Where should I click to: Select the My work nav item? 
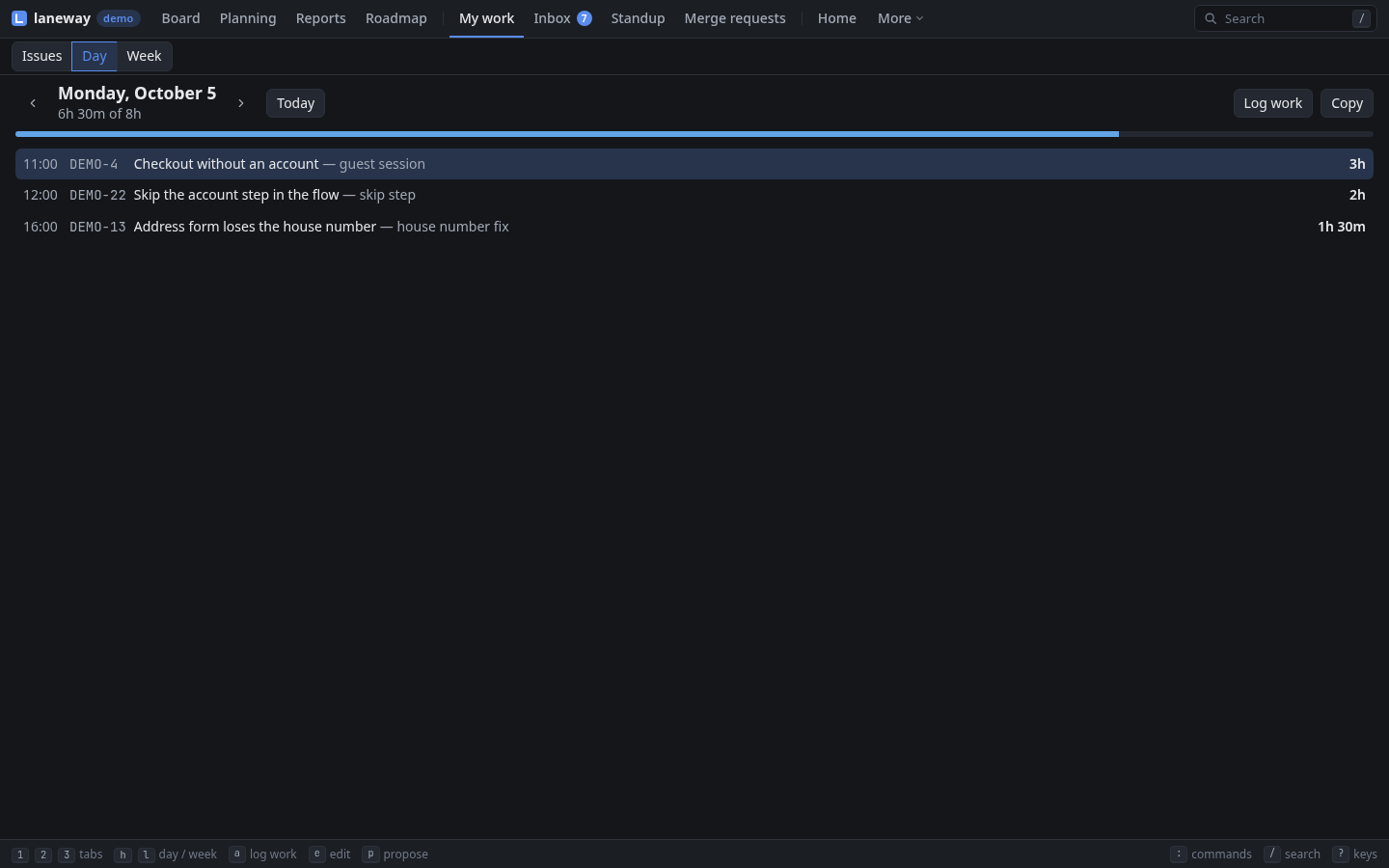pyautogui.click(x=486, y=18)
